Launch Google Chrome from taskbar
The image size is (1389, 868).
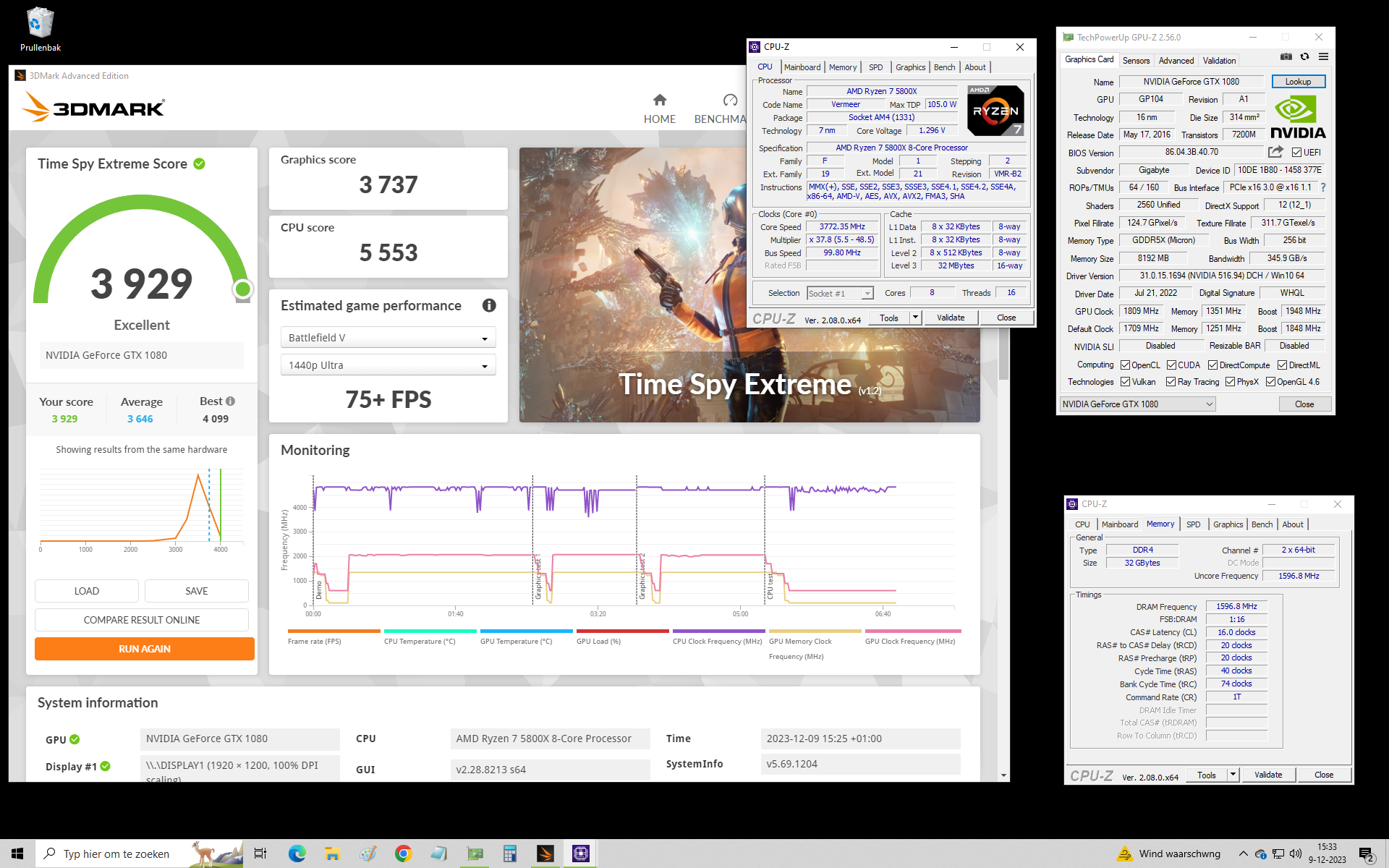[403, 854]
